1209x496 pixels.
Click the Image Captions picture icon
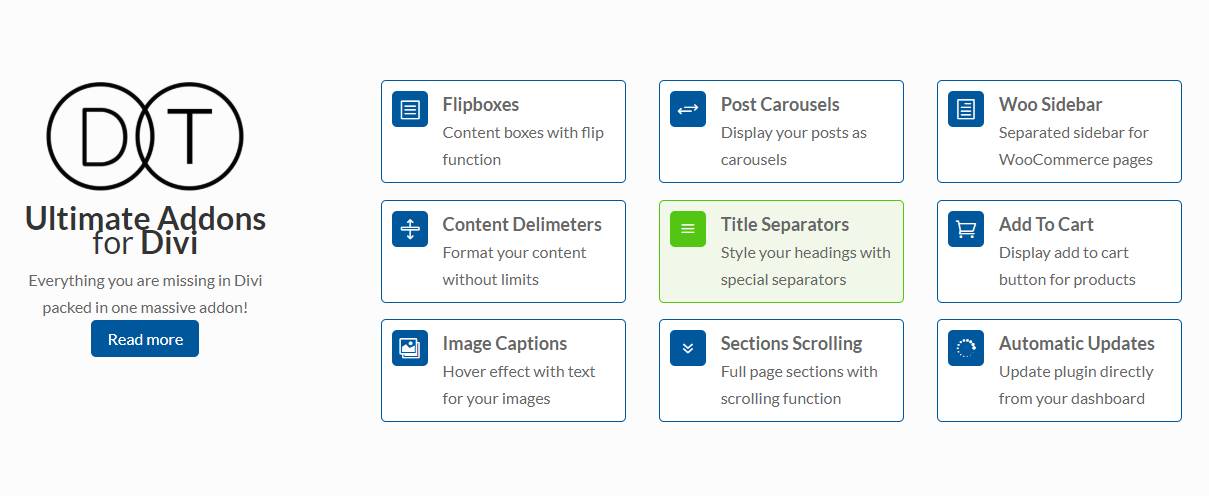[410, 348]
